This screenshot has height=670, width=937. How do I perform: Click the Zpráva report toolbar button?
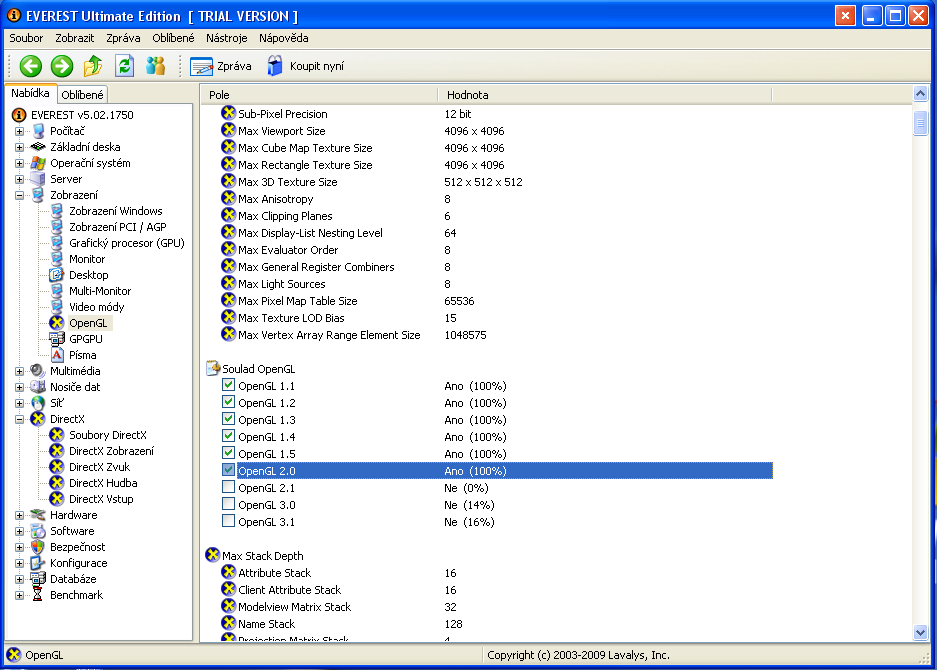tap(221, 66)
